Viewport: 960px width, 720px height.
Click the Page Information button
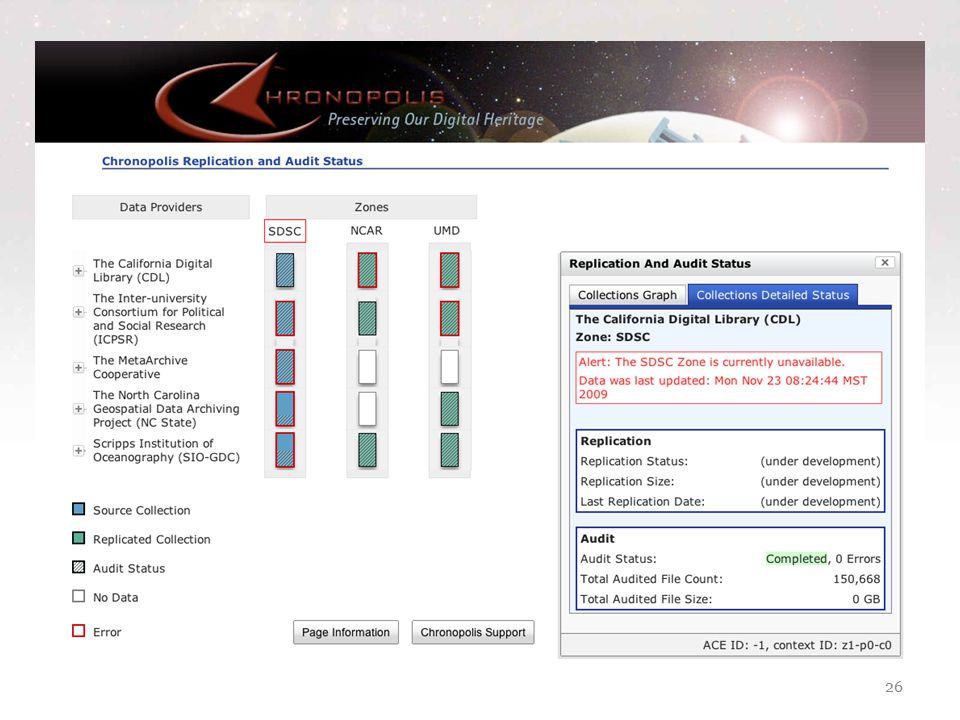point(345,632)
